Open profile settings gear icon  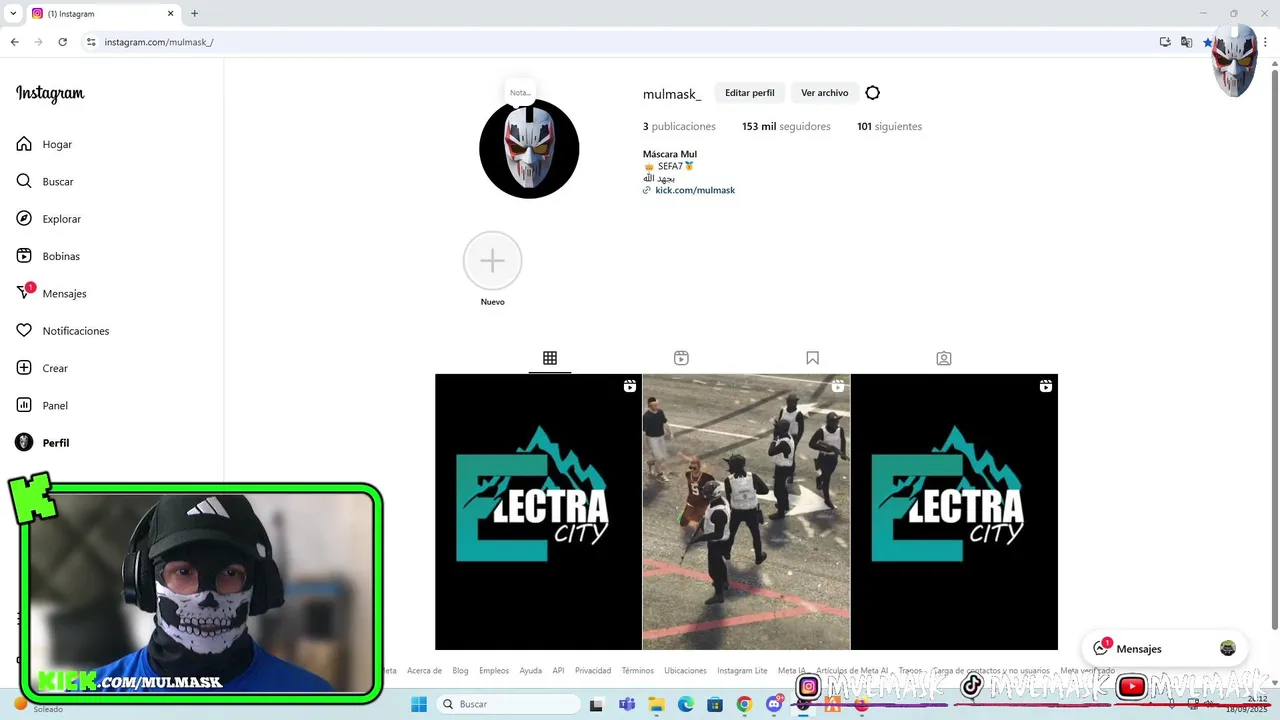pyautogui.click(x=872, y=93)
